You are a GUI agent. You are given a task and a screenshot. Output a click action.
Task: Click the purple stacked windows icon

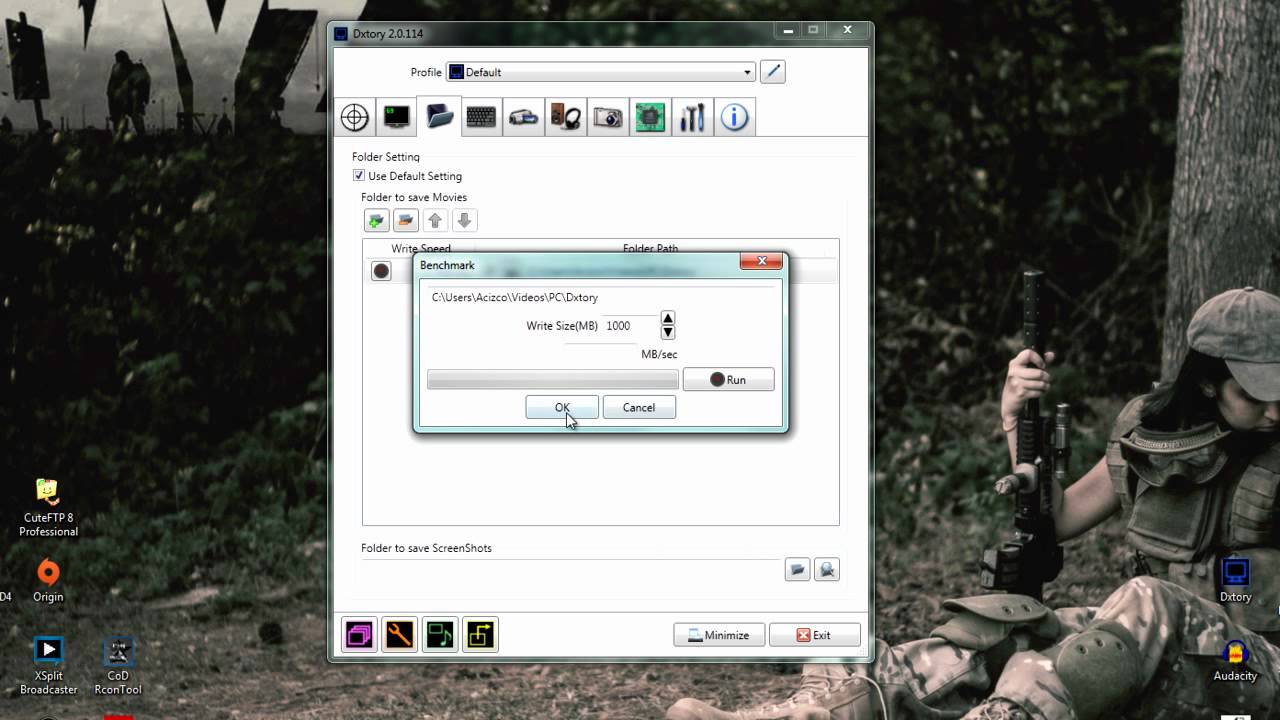coord(359,634)
